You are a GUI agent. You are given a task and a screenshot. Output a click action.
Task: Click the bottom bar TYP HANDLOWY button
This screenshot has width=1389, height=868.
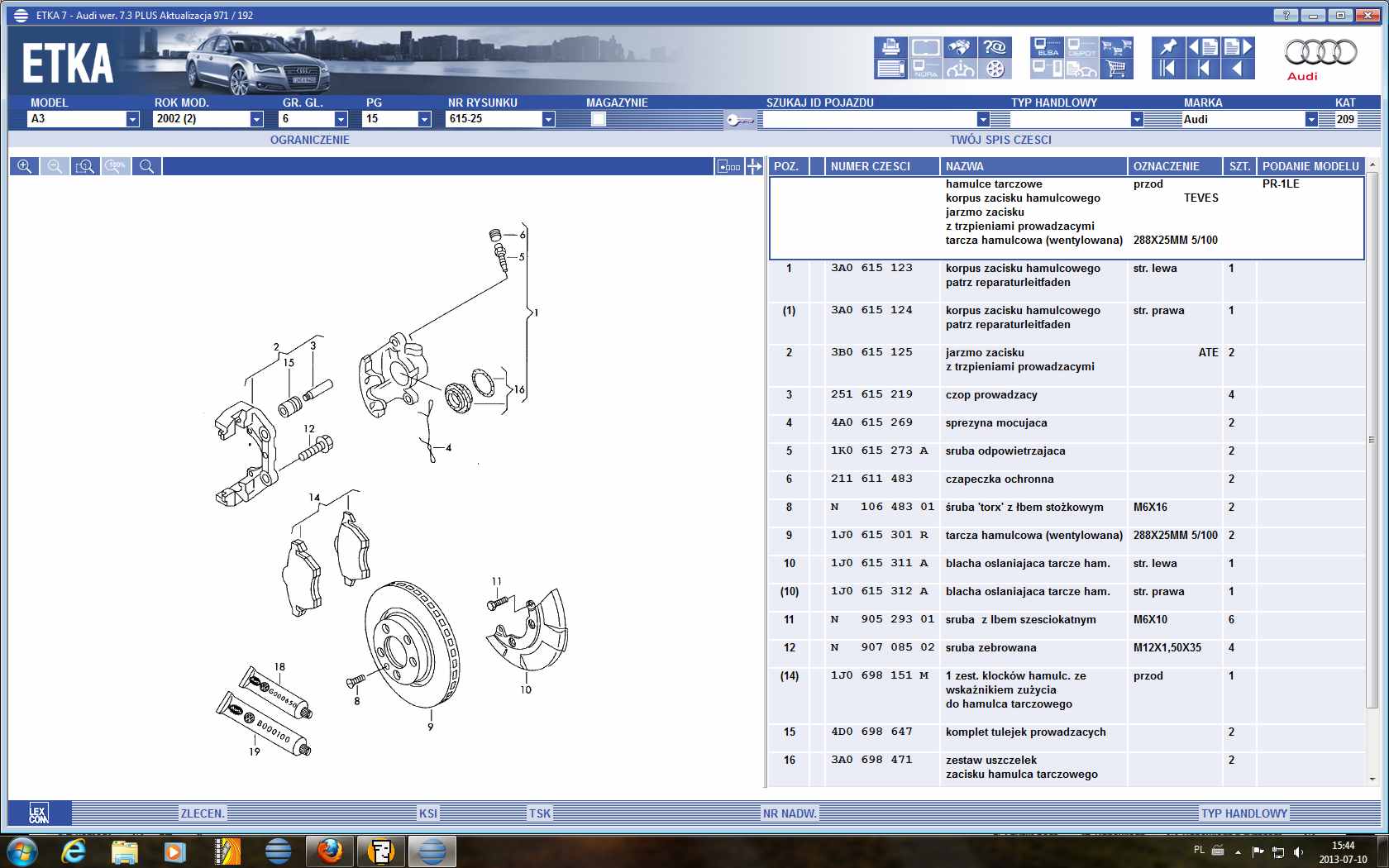(x=1244, y=813)
